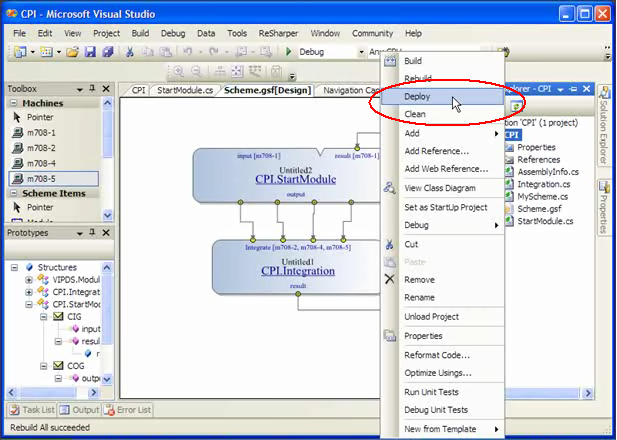Image resolution: width=617 pixels, height=440 pixels.
Task: Open the Solution Explorer side tab
Action: tap(604, 126)
